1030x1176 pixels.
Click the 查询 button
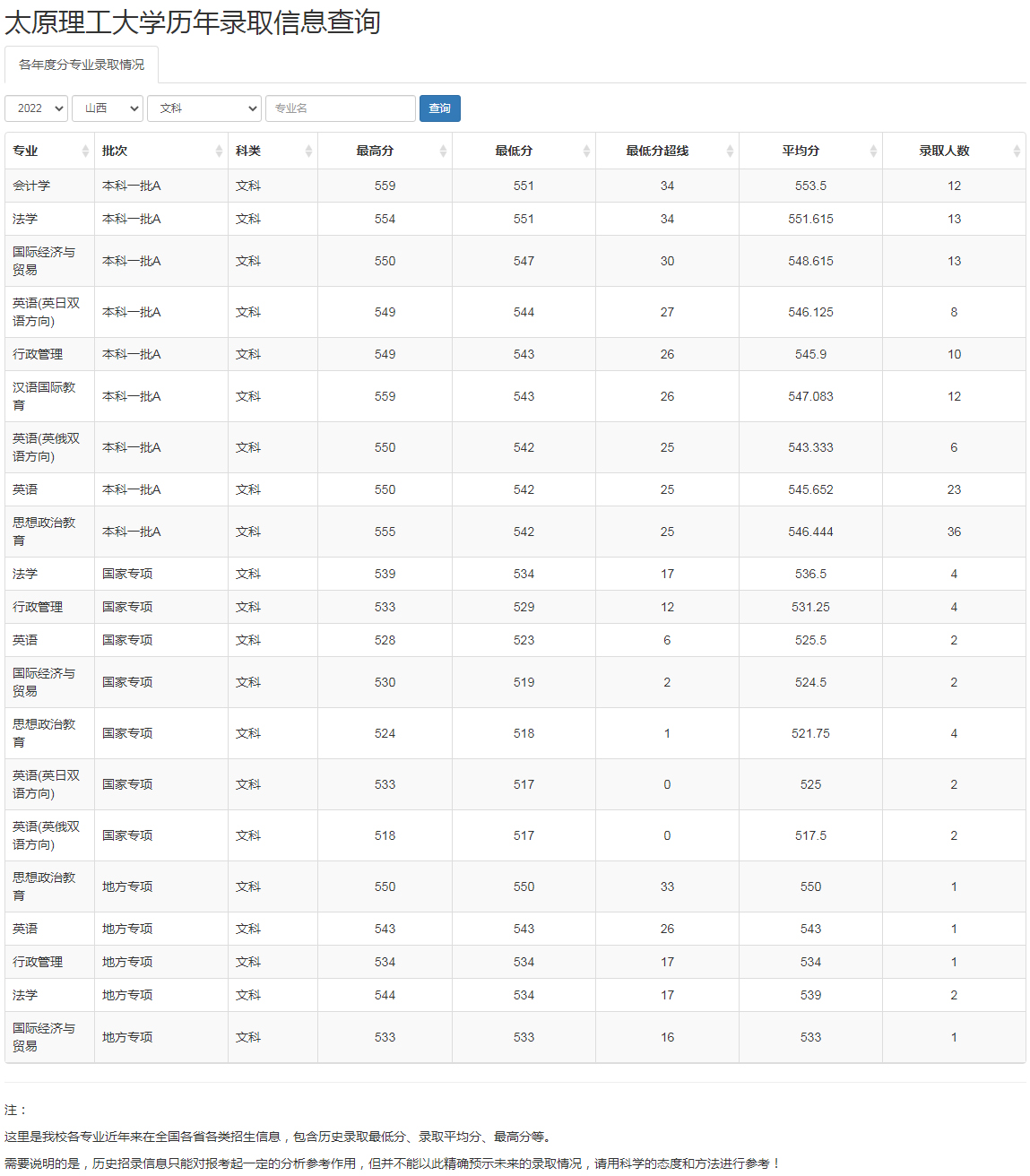(440, 108)
